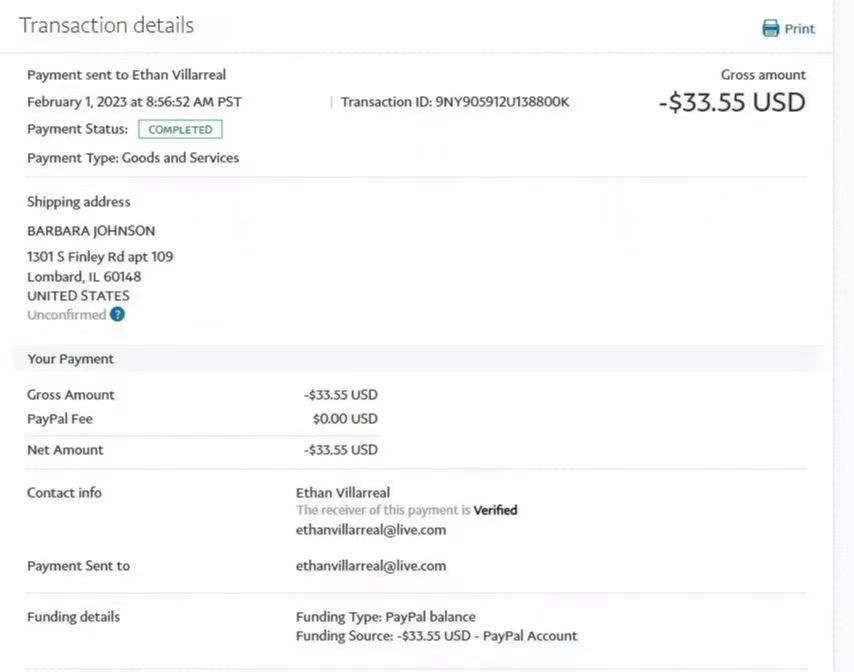Click the Print link text

click(x=799, y=29)
